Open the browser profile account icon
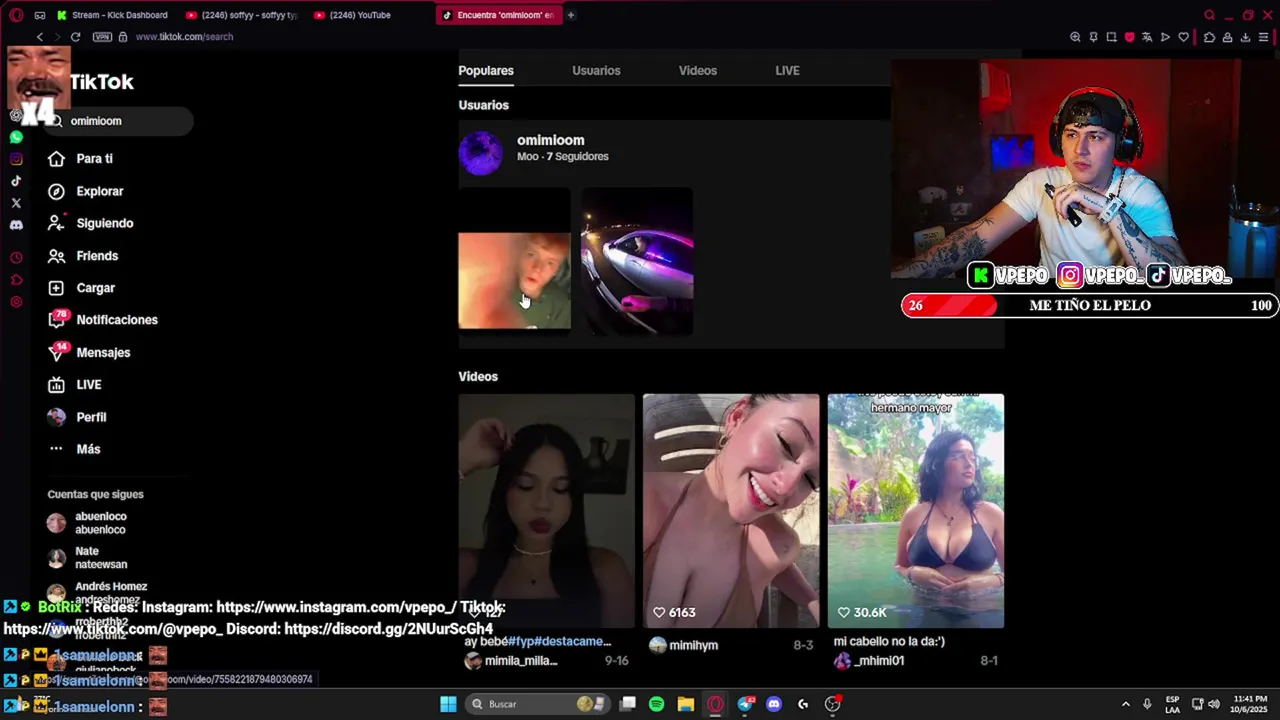This screenshot has width=1280, height=720. [1227, 37]
